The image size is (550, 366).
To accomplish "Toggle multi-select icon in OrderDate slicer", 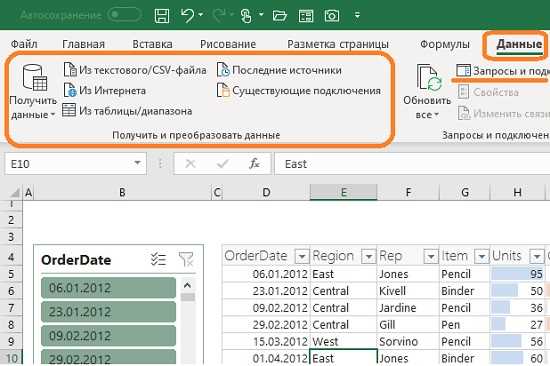I will (x=158, y=259).
